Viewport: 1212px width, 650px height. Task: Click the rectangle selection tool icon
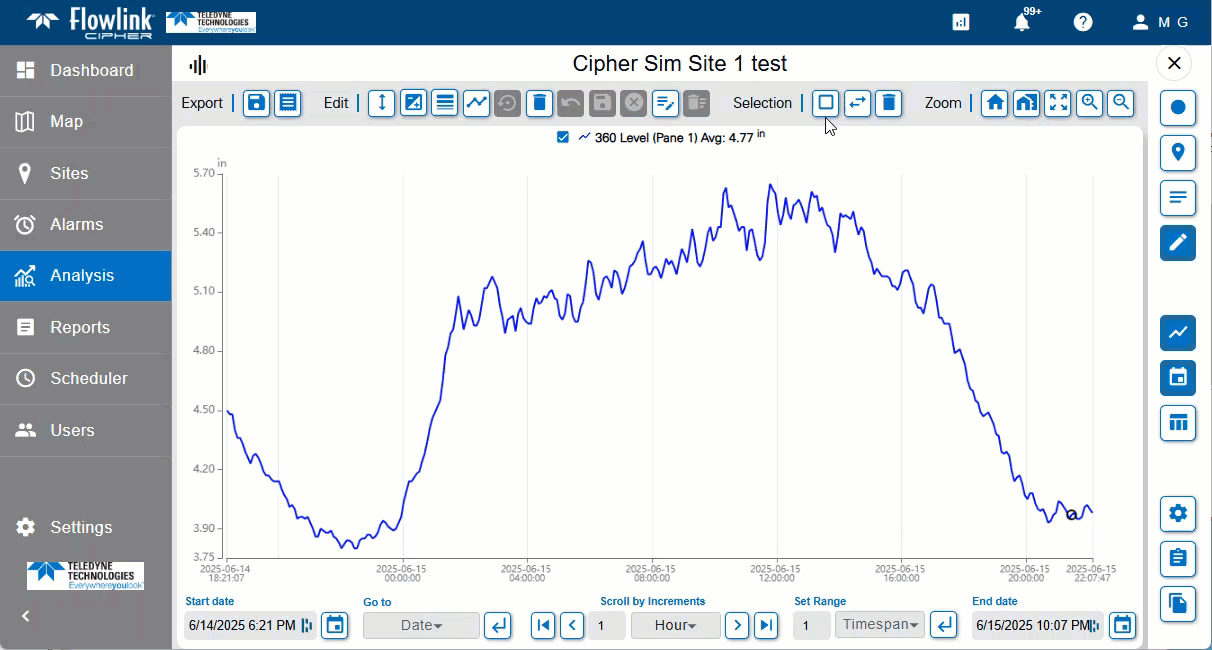[826, 103]
